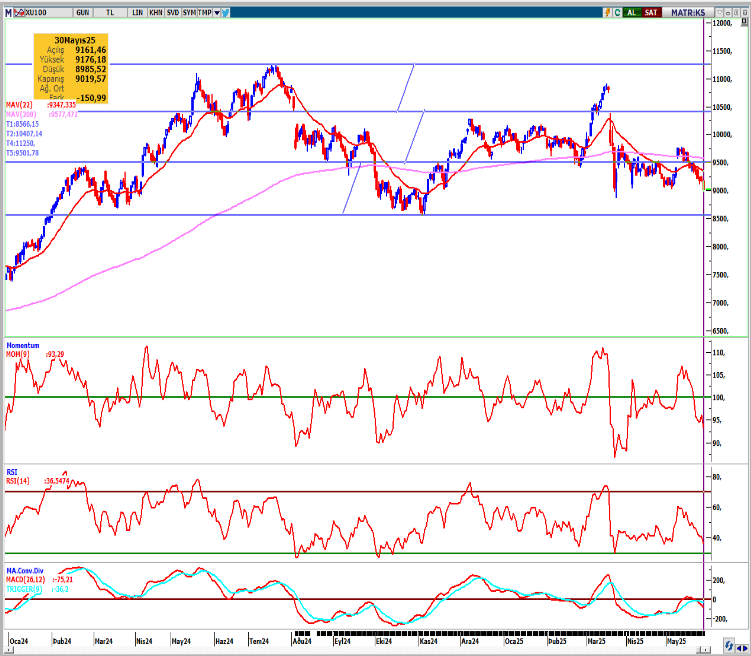
Task: Click the KHN toolbar button
Action: tap(156, 12)
